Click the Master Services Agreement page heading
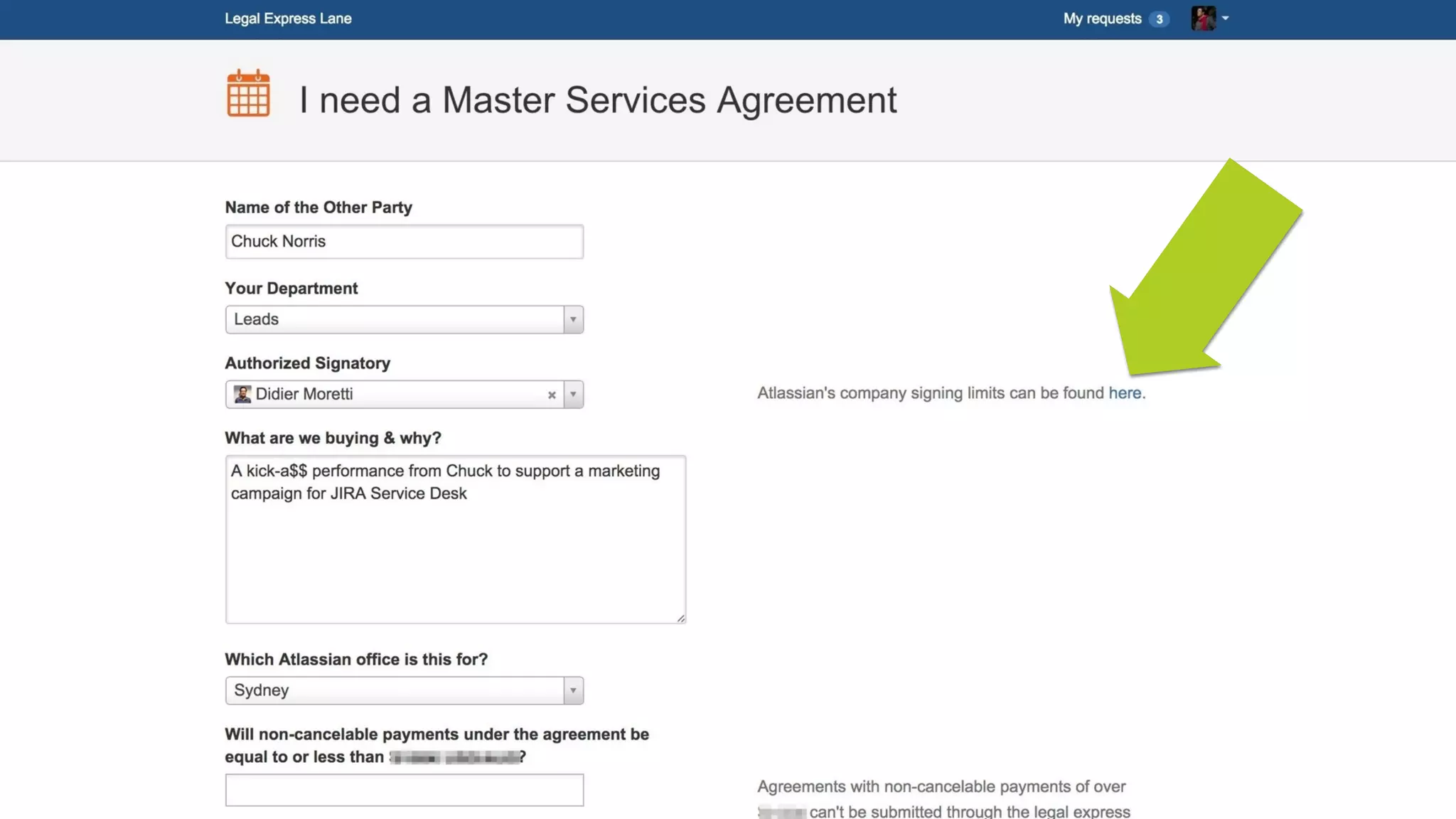This screenshot has width=1456, height=819. (x=597, y=100)
